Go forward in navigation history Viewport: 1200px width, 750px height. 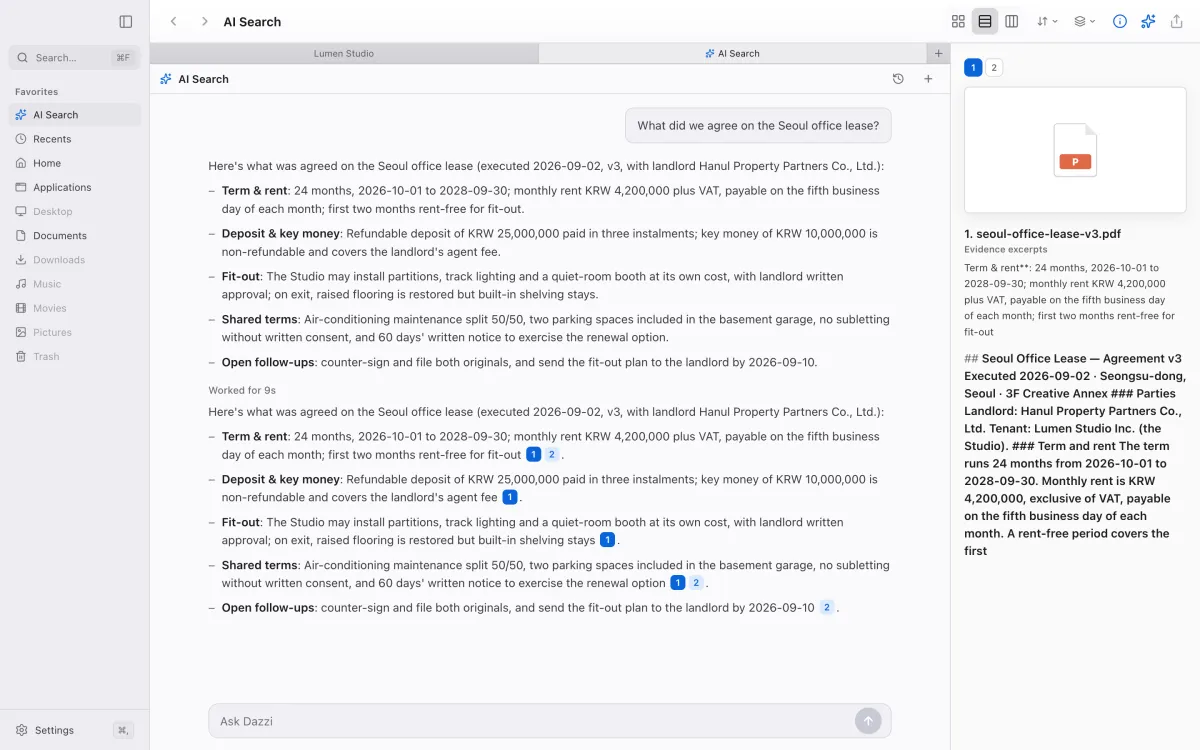click(204, 21)
